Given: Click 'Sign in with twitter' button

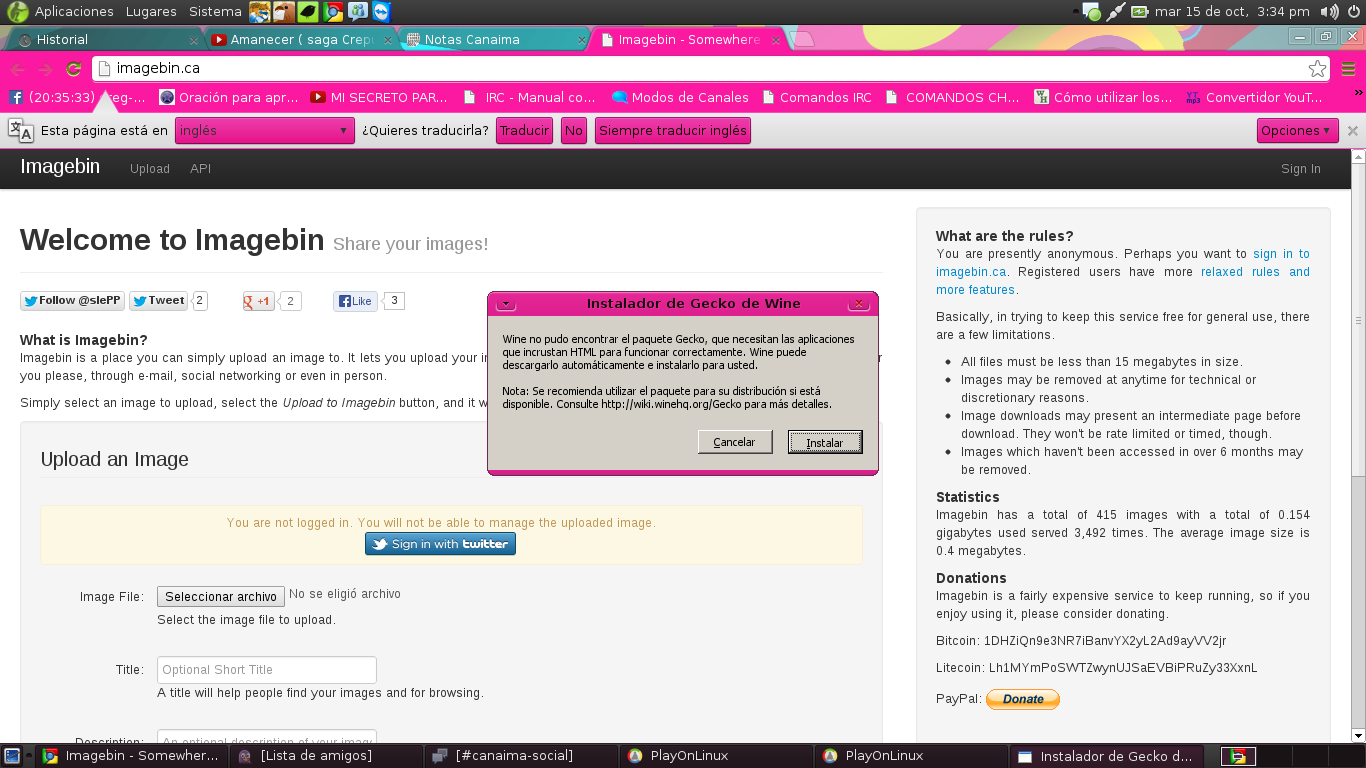Looking at the screenshot, I should [x=440, y=544].
